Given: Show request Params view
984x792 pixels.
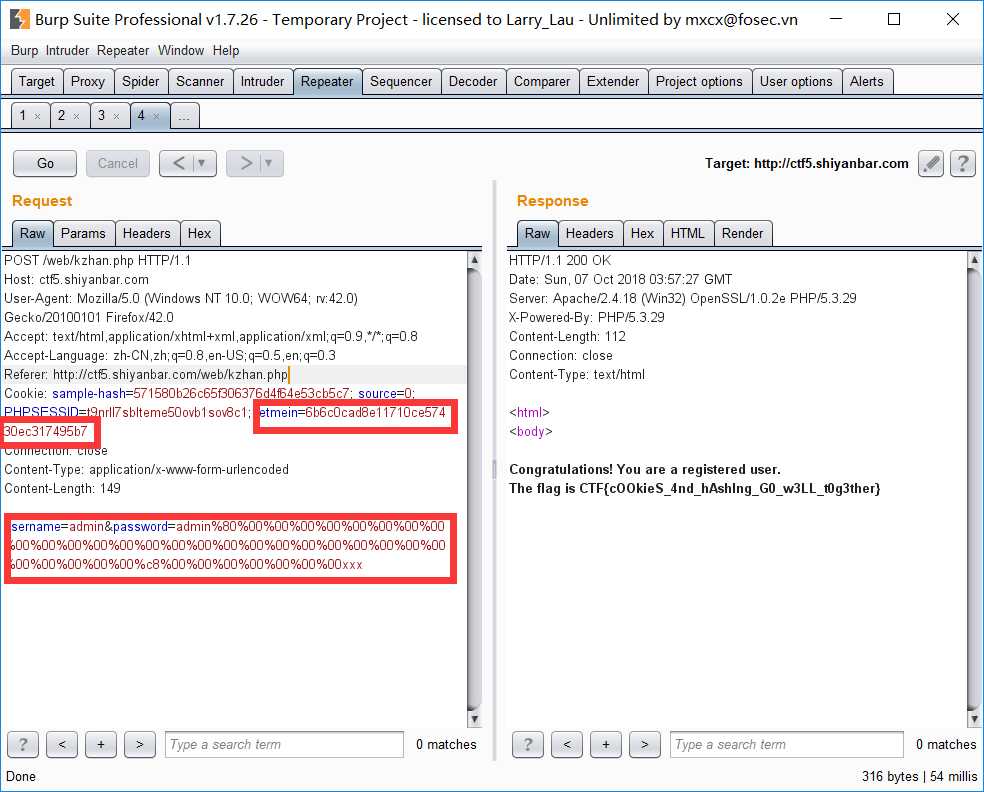Looking at the screenshot, I should pyautogui.click(x=83, y=233).
